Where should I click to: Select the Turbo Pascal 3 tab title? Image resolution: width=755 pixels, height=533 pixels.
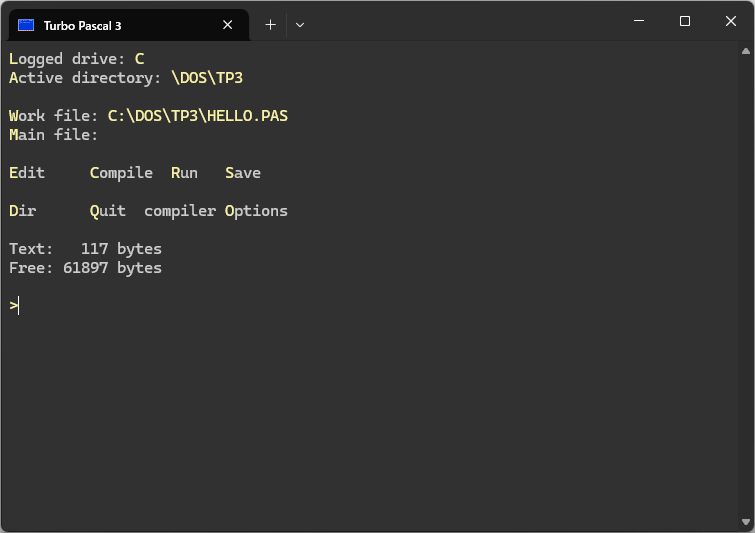pyautogui.click(x=82, y=26)
